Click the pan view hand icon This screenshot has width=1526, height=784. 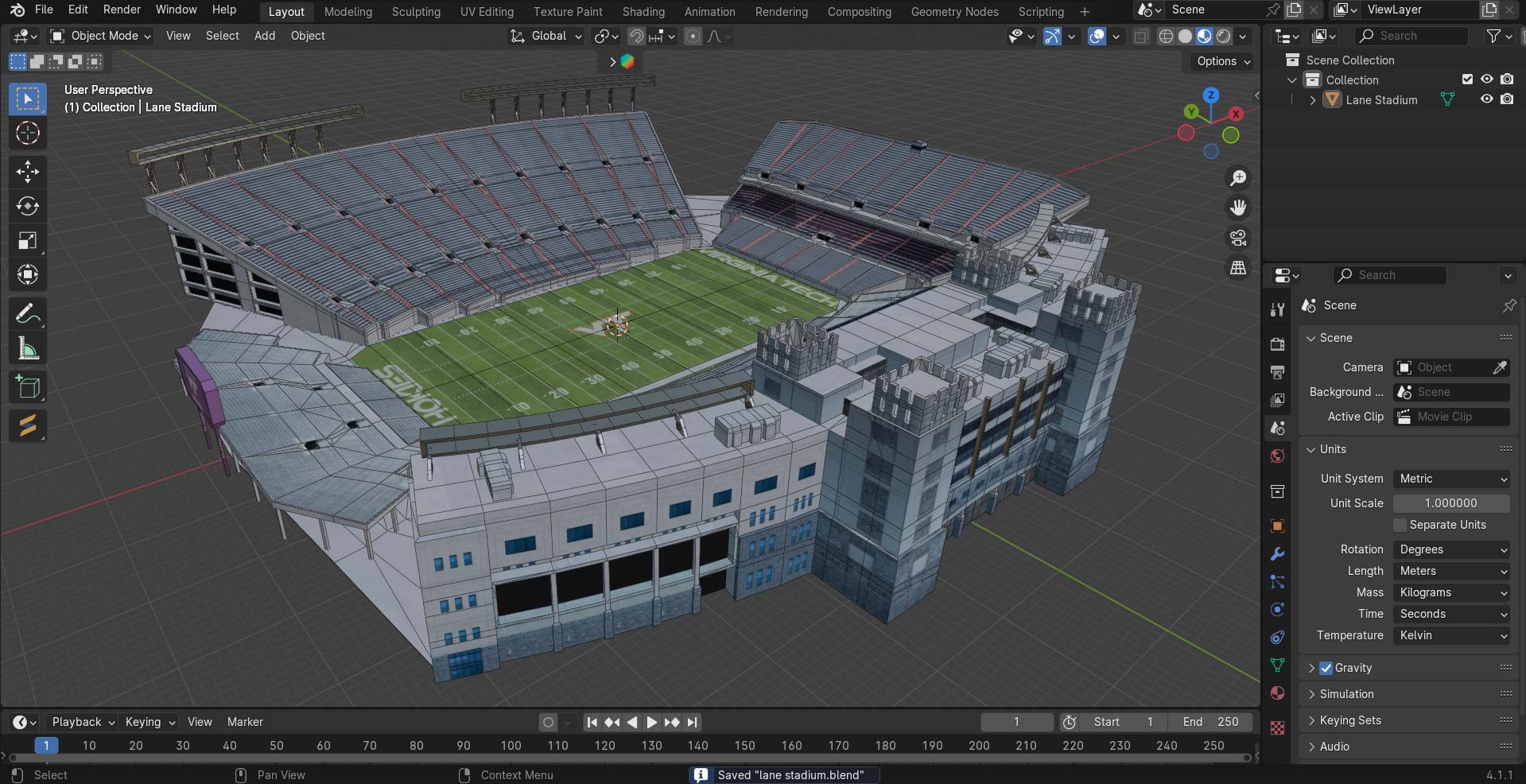[x=1238, y=208]
